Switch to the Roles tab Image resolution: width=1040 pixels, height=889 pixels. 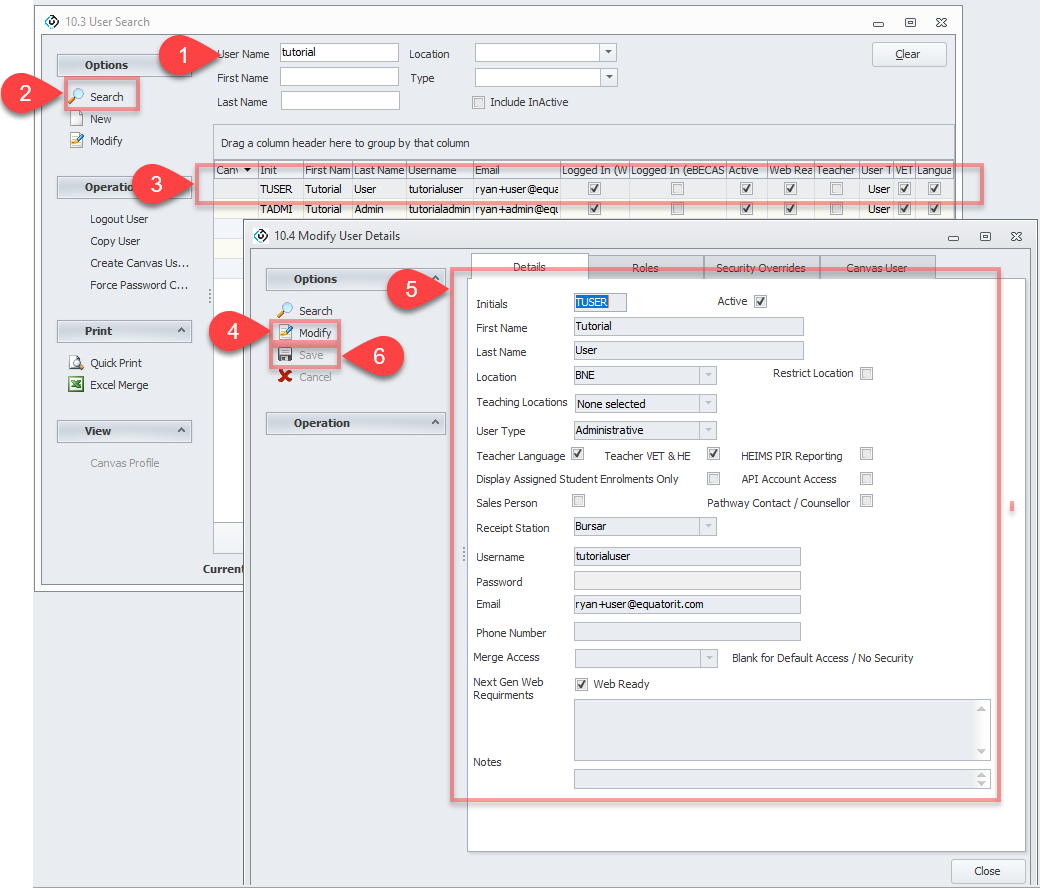pyautogui.click(x=645, y=268)
